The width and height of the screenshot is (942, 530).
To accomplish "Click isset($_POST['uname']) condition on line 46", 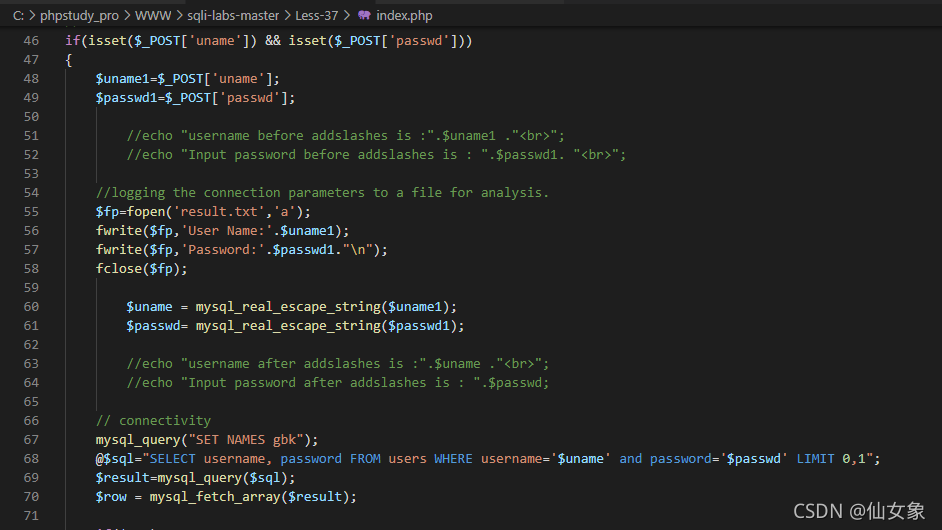I will [172, 41].
